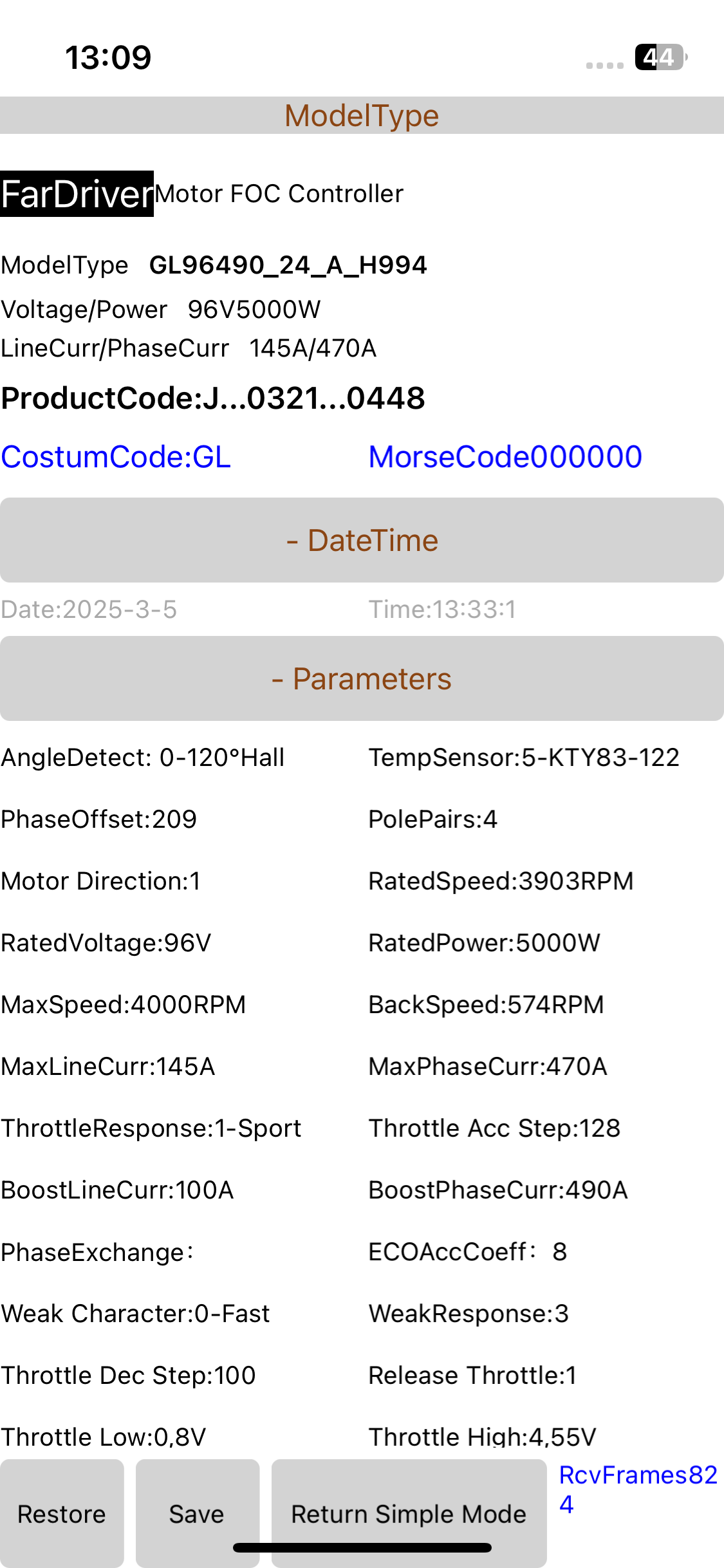Tap the BoostPhaseCurr 490A field

(x=497, y=1190)
